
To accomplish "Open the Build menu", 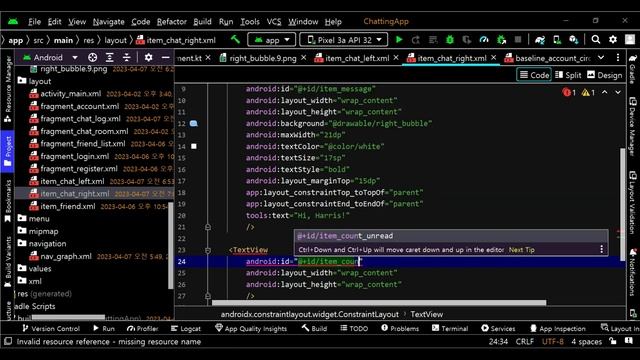I will coord(202,22).
